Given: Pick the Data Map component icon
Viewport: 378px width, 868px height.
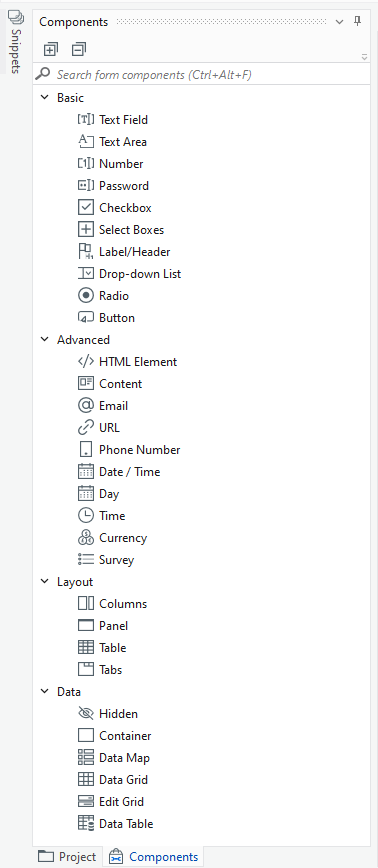Looking at the screenshot, I should pos(86,757).
